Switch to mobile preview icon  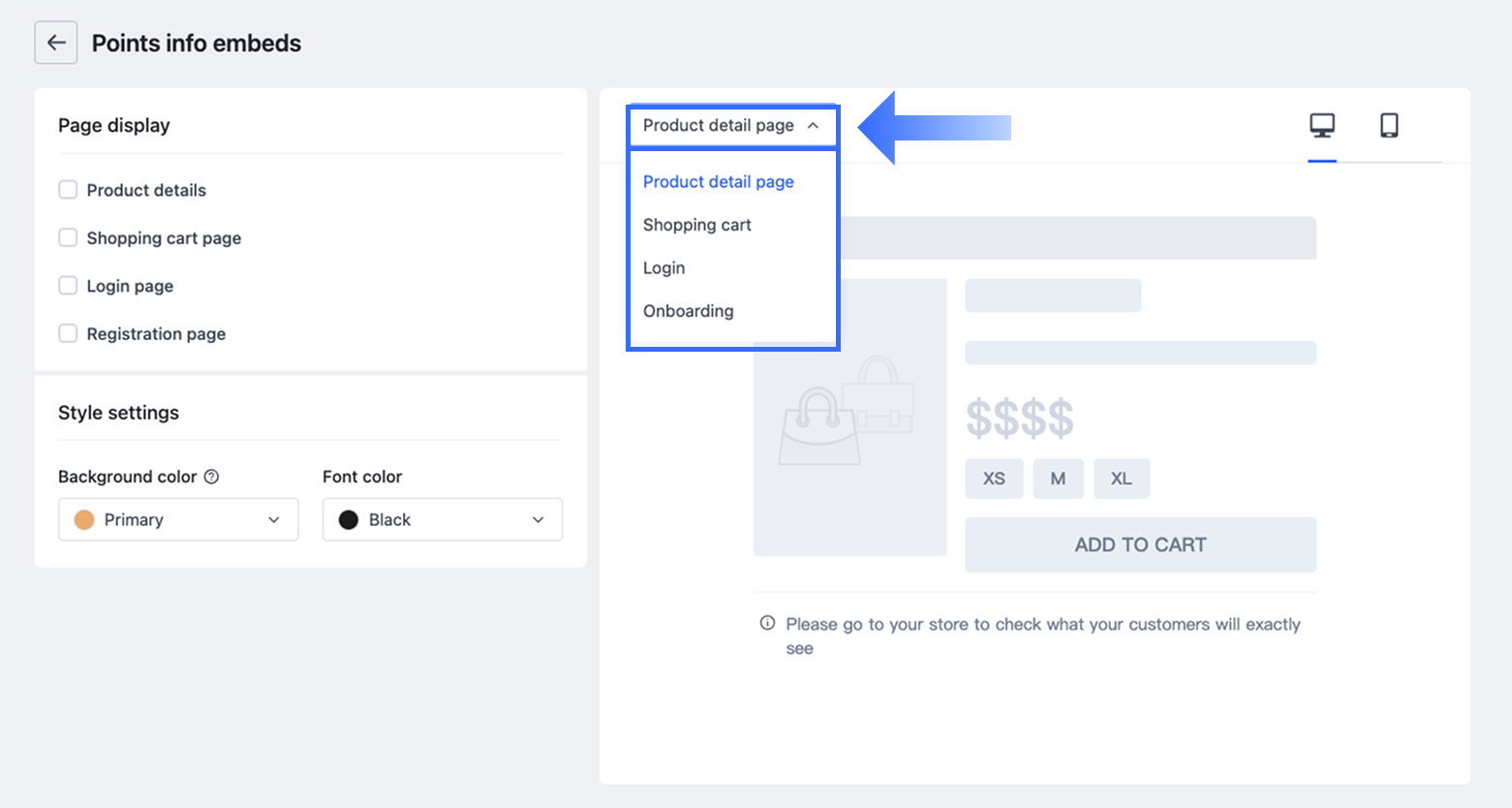click(x=1389, y=126)
